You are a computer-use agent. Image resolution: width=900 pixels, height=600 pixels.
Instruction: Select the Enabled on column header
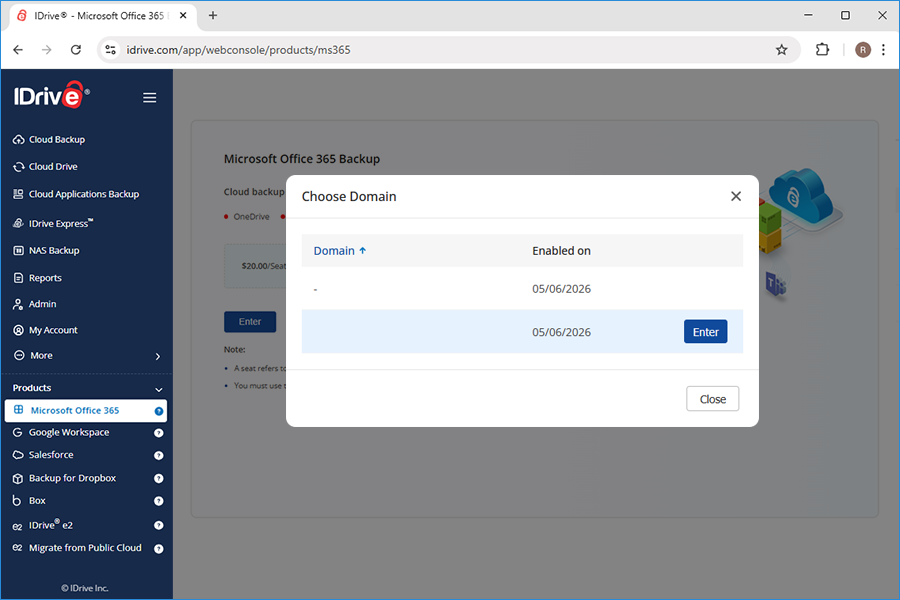click(561, 251)
